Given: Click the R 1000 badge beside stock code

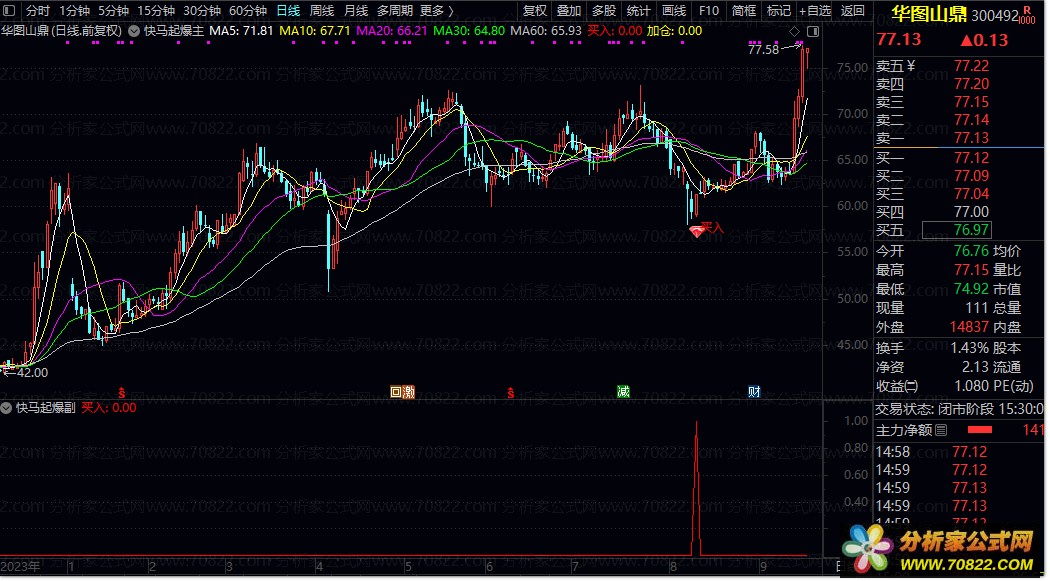Looking at the screenshot, I should (1027, 16).
